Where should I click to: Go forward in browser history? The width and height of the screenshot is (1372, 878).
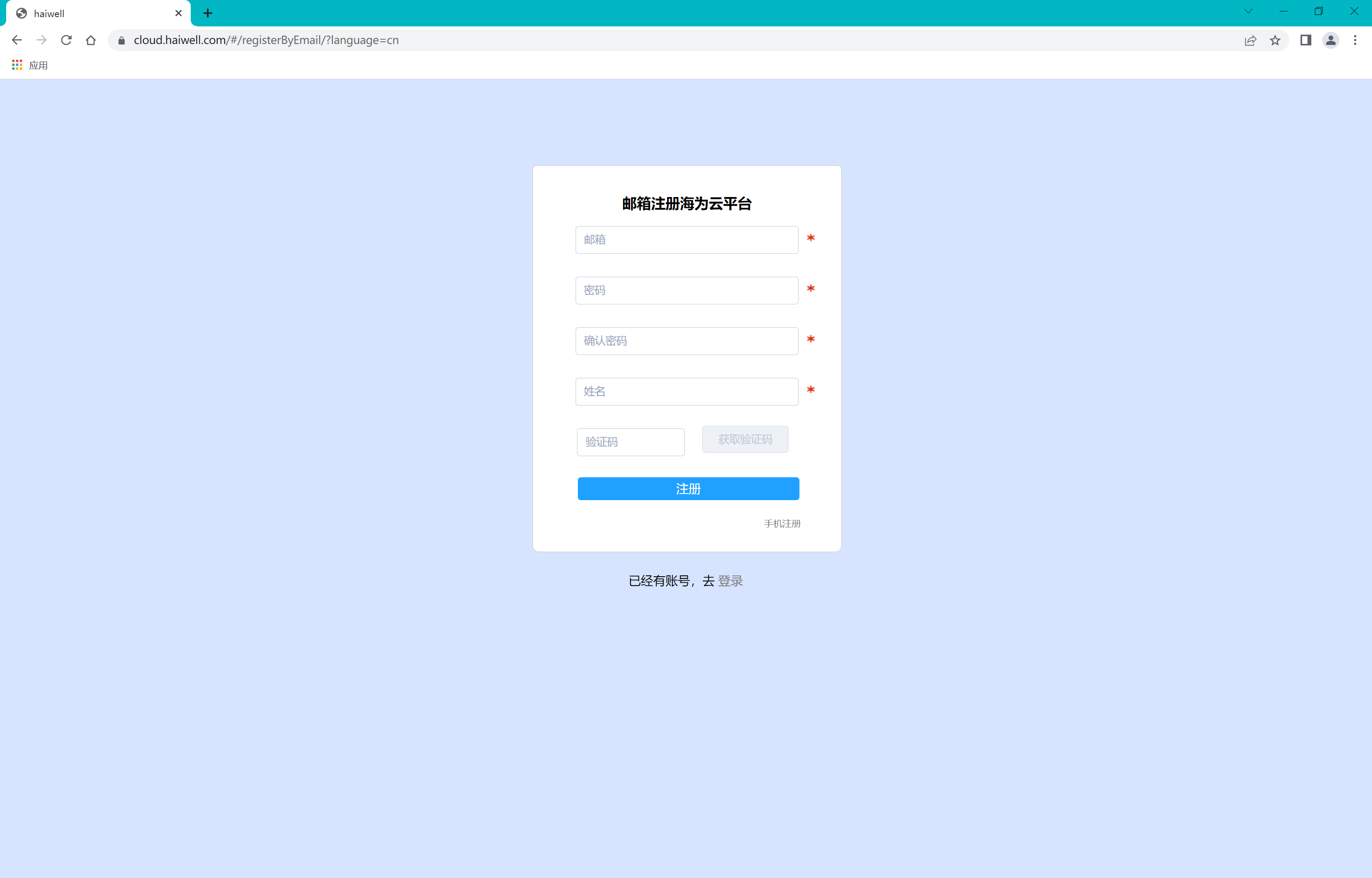(42, 40)
